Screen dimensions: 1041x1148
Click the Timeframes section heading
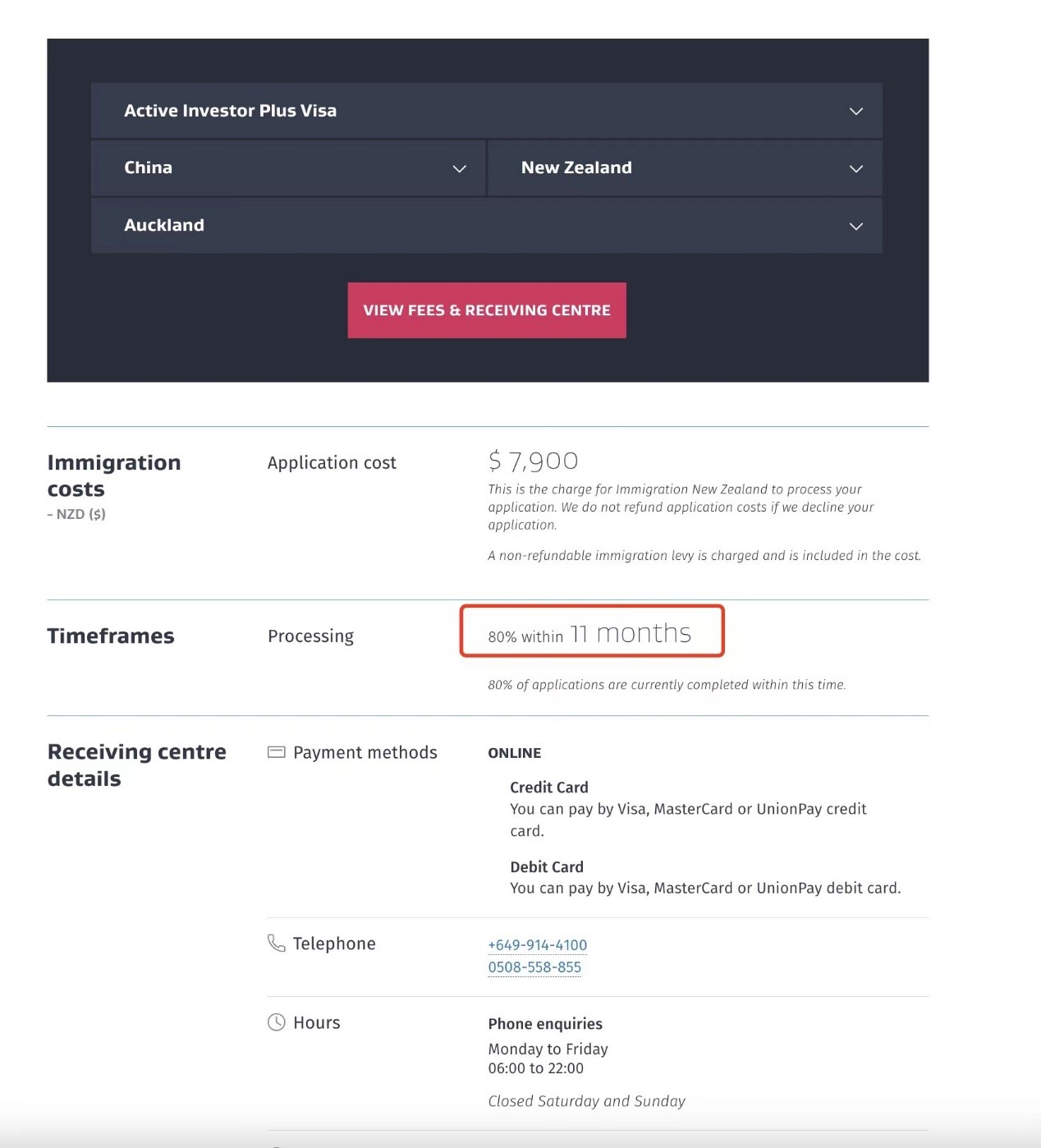[x=111, y=636]
